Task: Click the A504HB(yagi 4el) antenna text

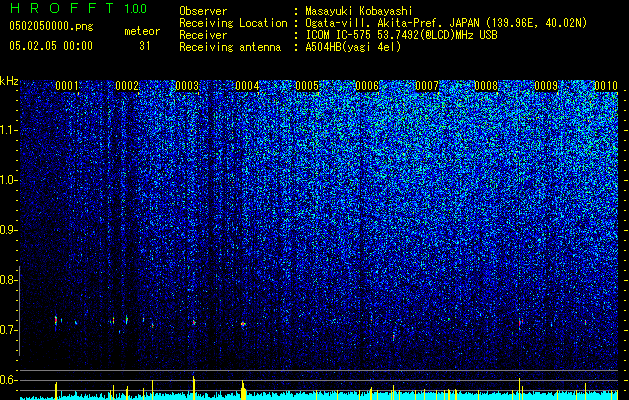Action: pyautogui.click(x=353, y=47)
